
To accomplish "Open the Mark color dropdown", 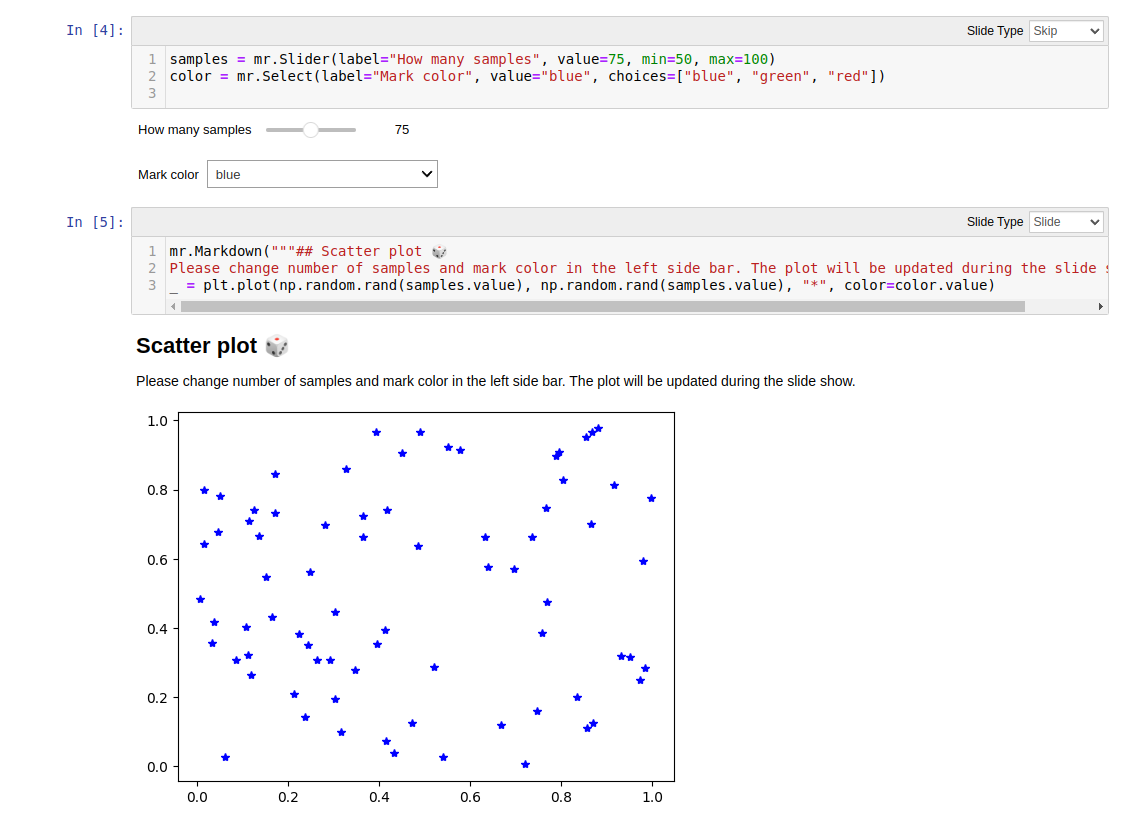I will [x=321, y=174].
